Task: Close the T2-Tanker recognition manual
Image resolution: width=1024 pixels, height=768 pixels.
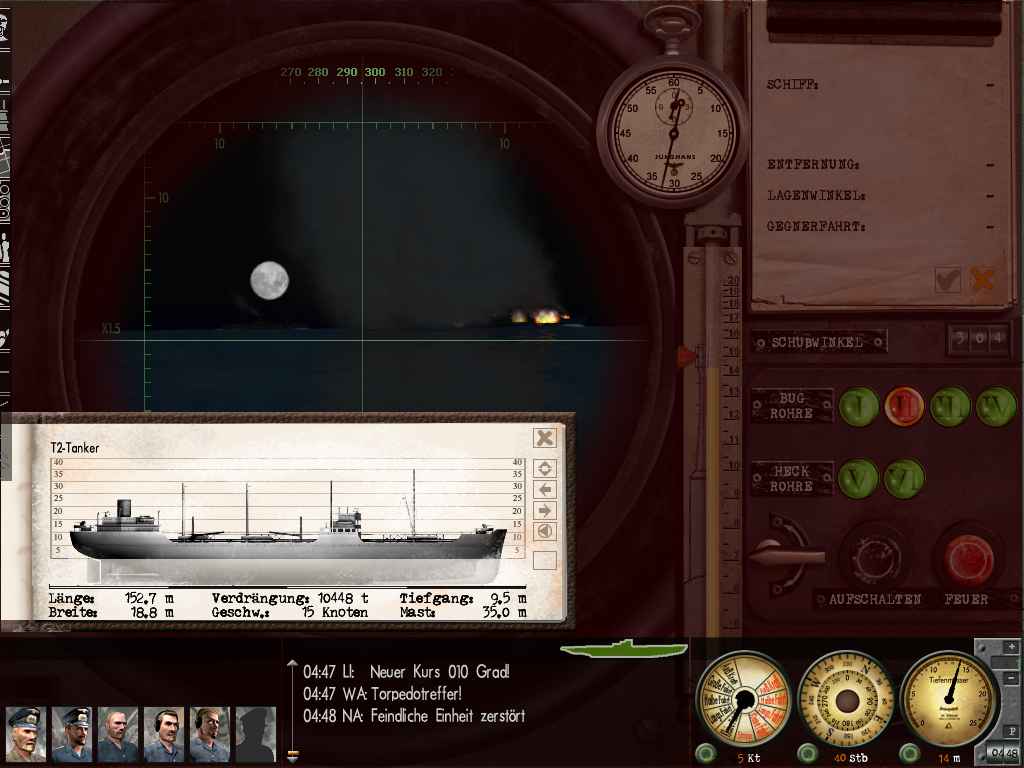Action: point(544,438)
